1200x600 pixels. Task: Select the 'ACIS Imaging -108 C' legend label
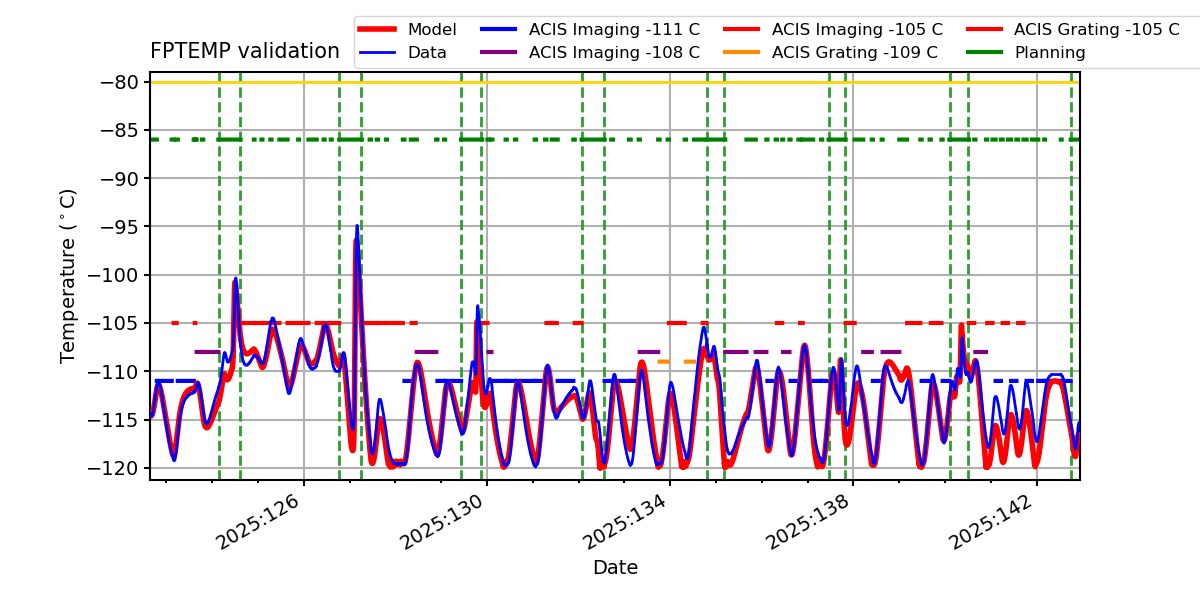pyautogui.click(x=614, y=53)
